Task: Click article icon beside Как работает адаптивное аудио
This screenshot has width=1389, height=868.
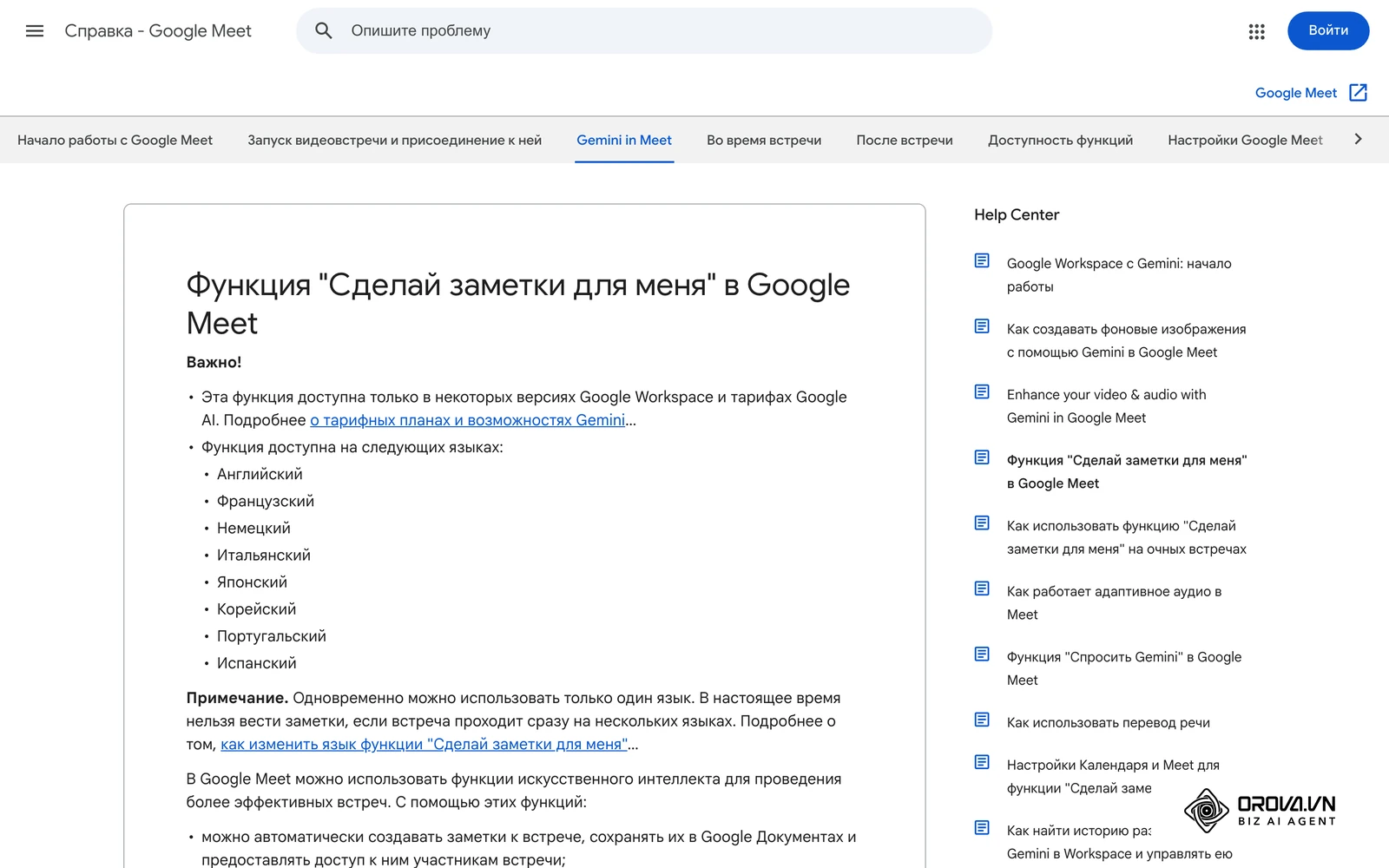Action: pyautogui.click(x=982, y=589)
